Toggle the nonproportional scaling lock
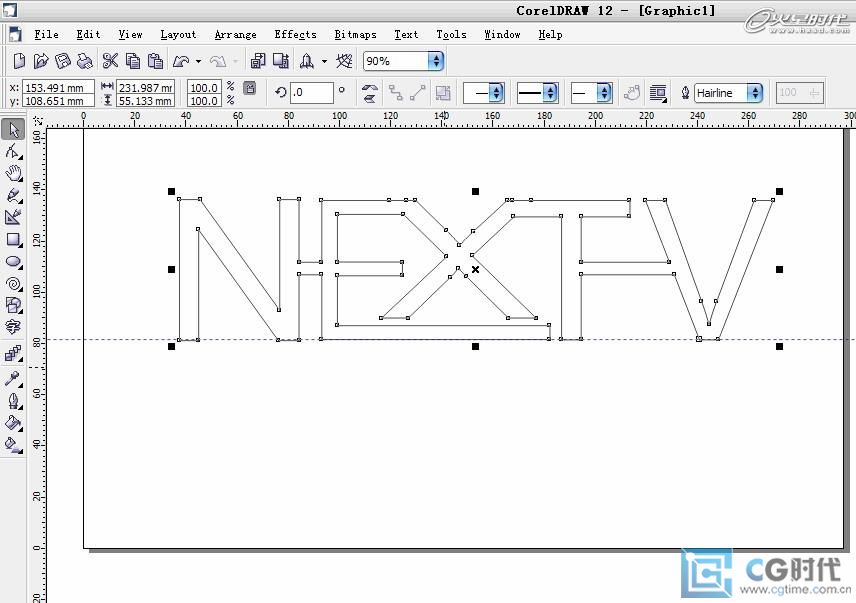 click(250, 89)
